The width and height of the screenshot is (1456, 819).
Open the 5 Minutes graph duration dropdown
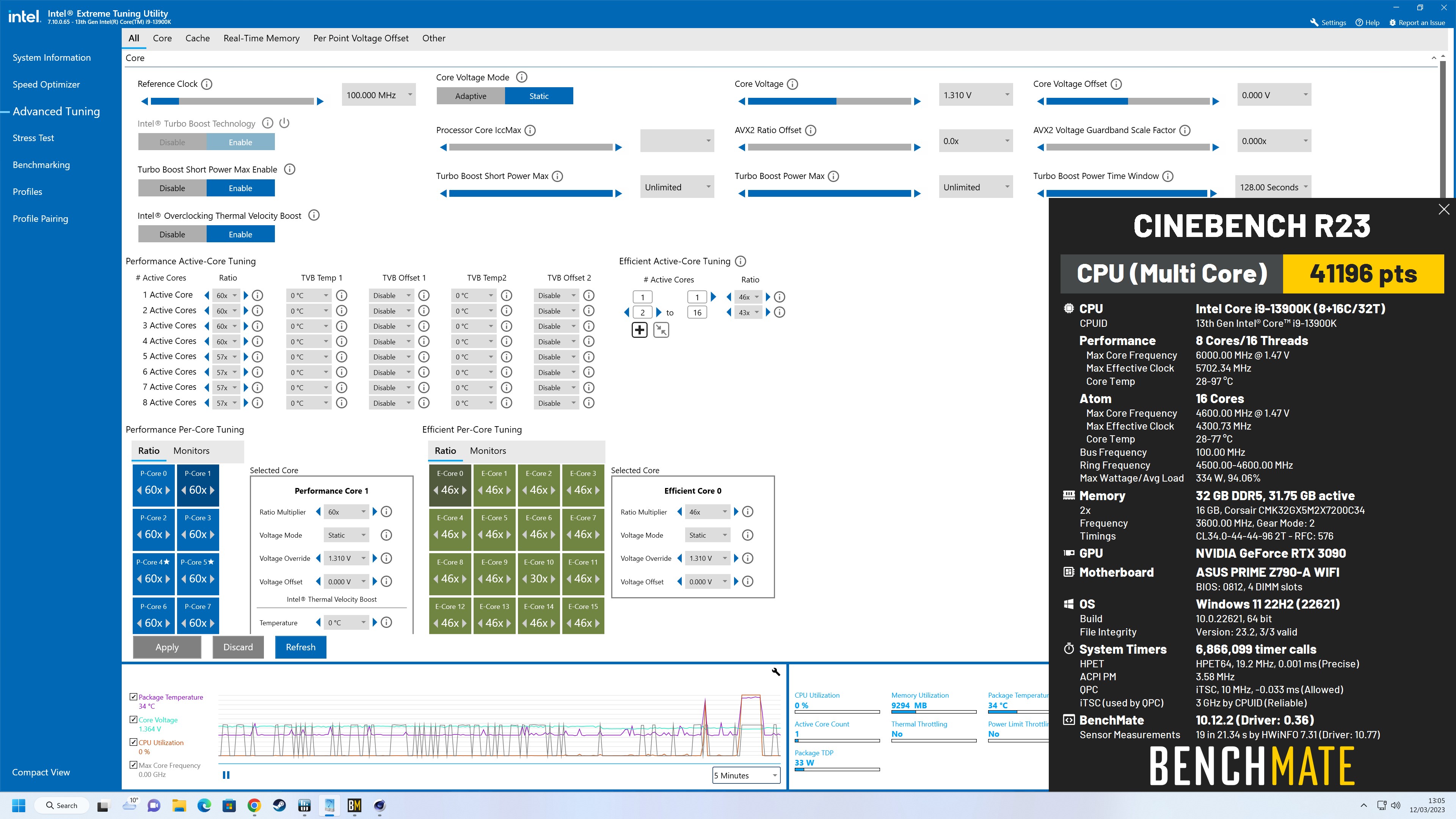(746, 775)
